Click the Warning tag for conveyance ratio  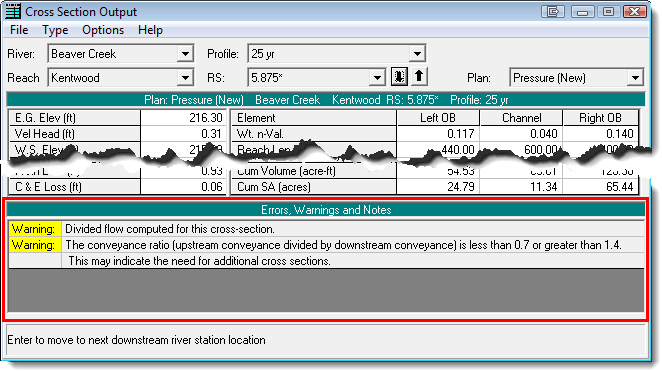(35, 245)
